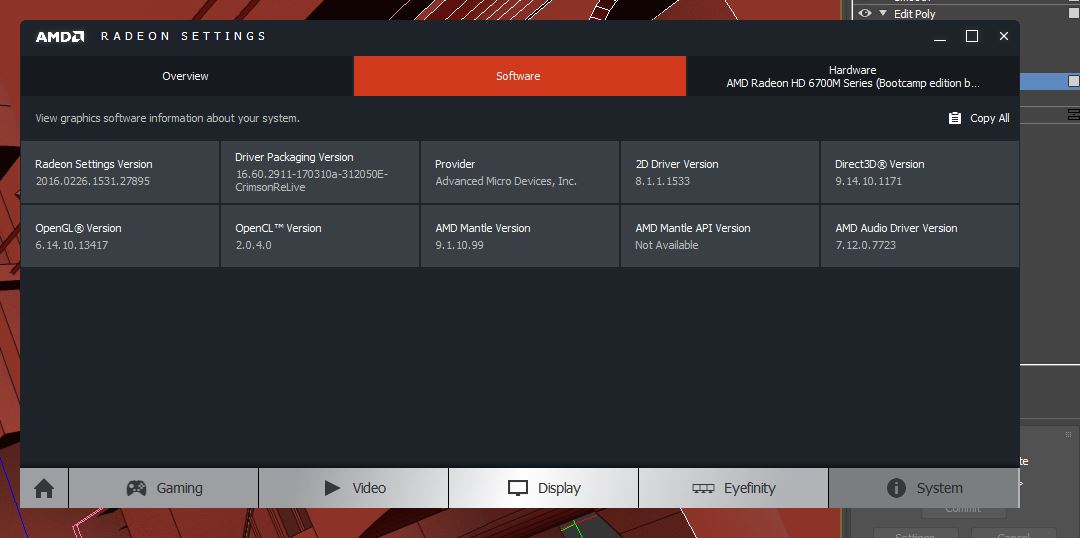Toggle eye icon for Edit Poly modifier

click(x=865, y=13)
